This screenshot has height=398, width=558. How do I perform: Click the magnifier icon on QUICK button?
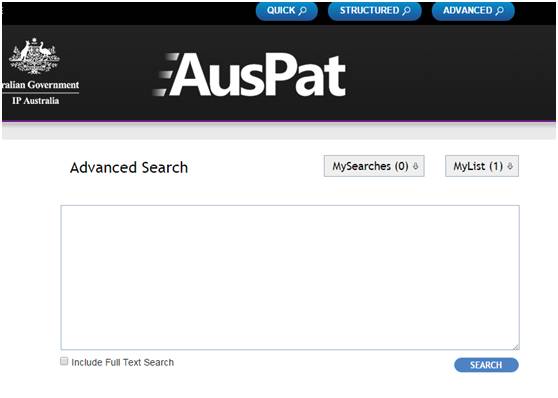click(303, 11)
